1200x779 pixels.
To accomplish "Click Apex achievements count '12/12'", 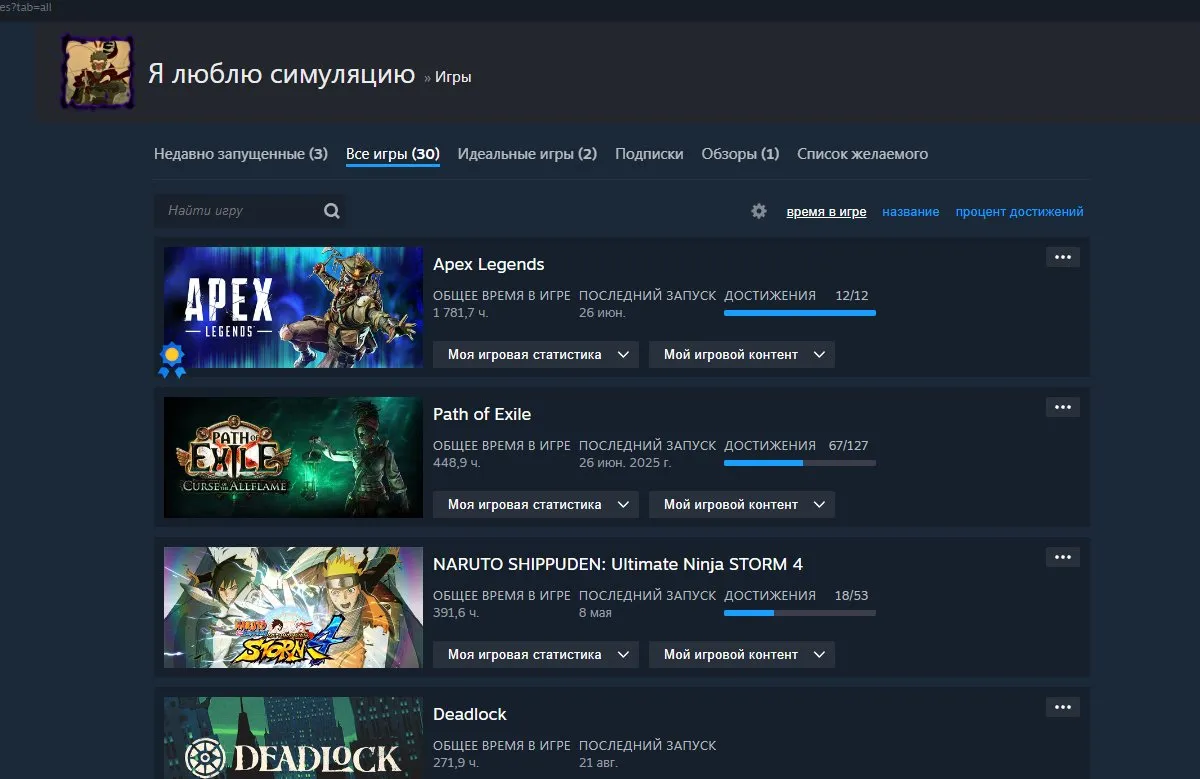I will [852, 295].
